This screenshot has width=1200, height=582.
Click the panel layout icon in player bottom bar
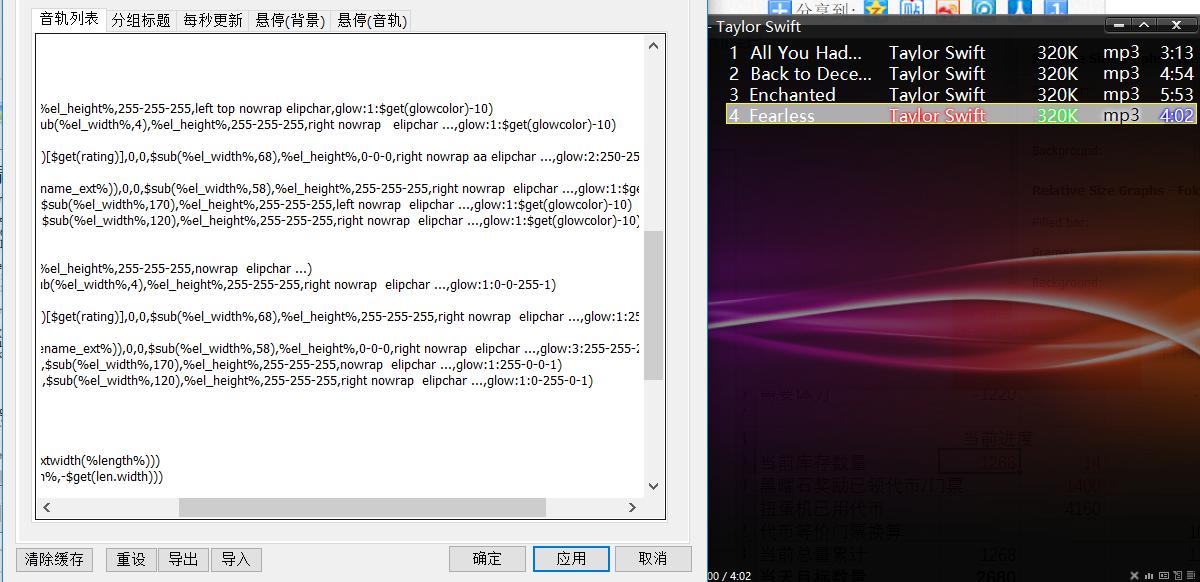(1164, 576)
